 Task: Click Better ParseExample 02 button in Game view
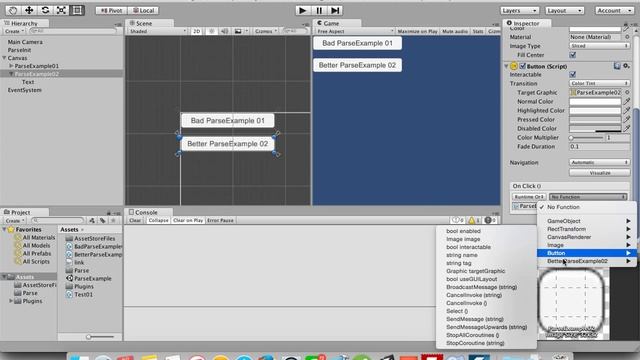point(357,65)
